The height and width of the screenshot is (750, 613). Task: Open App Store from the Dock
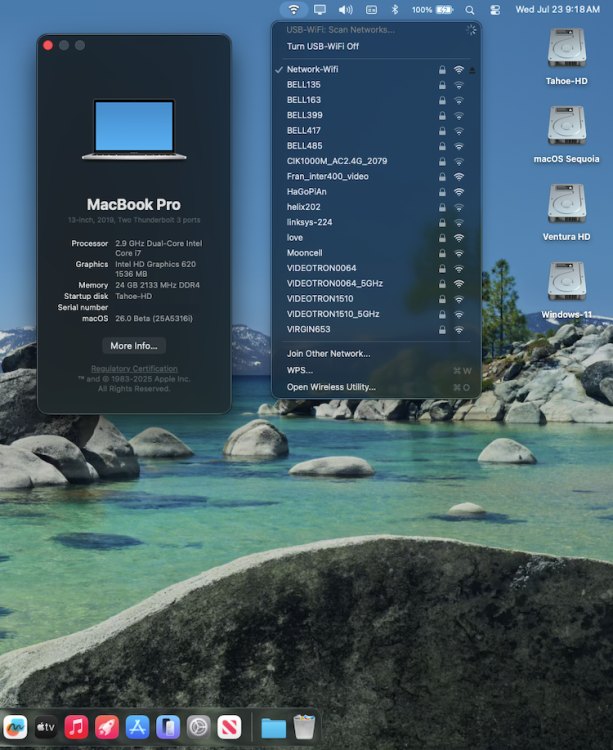(x=138, y=727)
